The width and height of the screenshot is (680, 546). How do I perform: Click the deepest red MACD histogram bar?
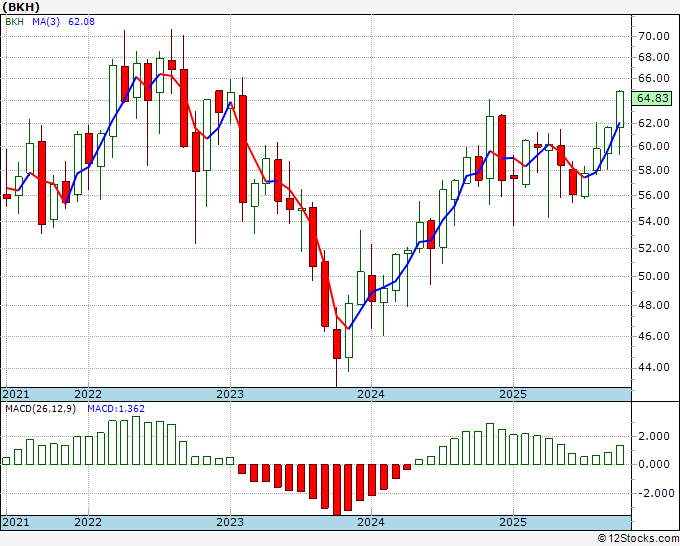(x=337, y=490)
